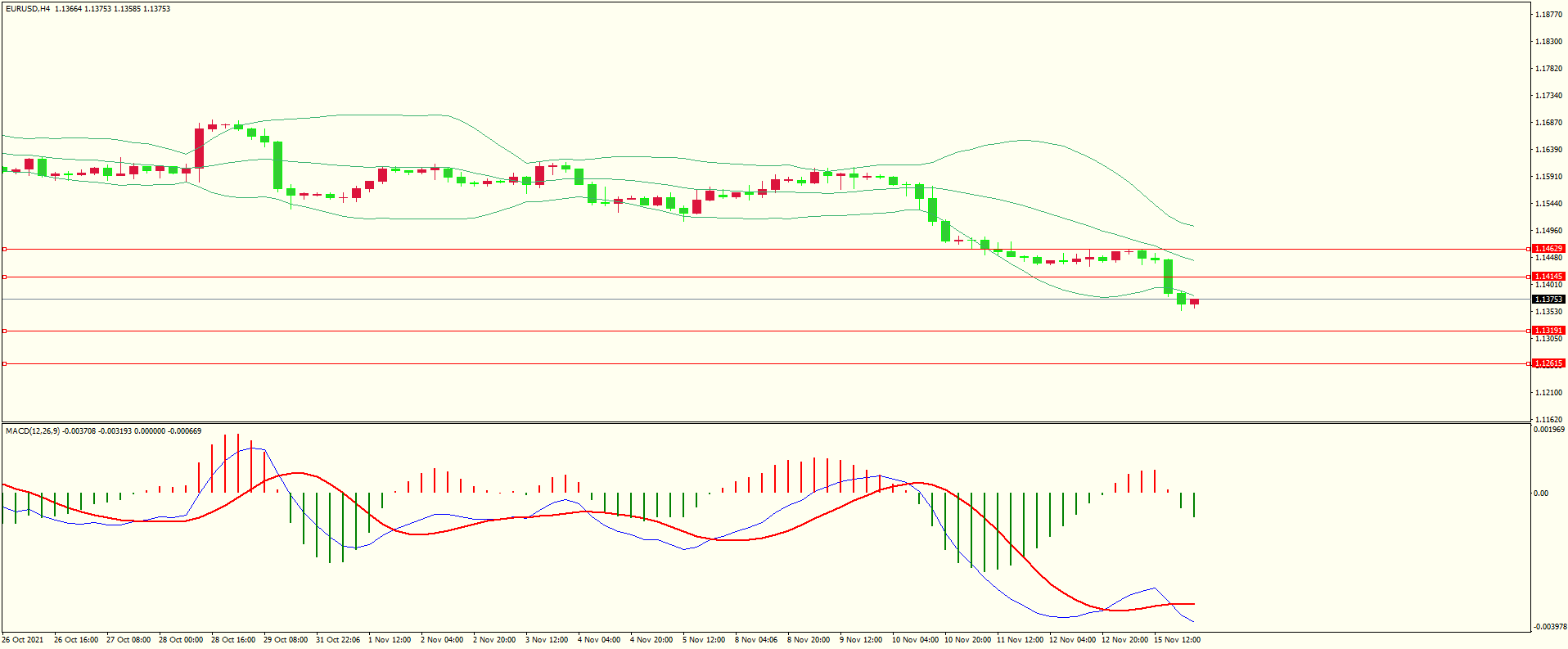Click the 1.14145 red price label
Screen dimensions: 1568x649
[x=1548, y=277]
